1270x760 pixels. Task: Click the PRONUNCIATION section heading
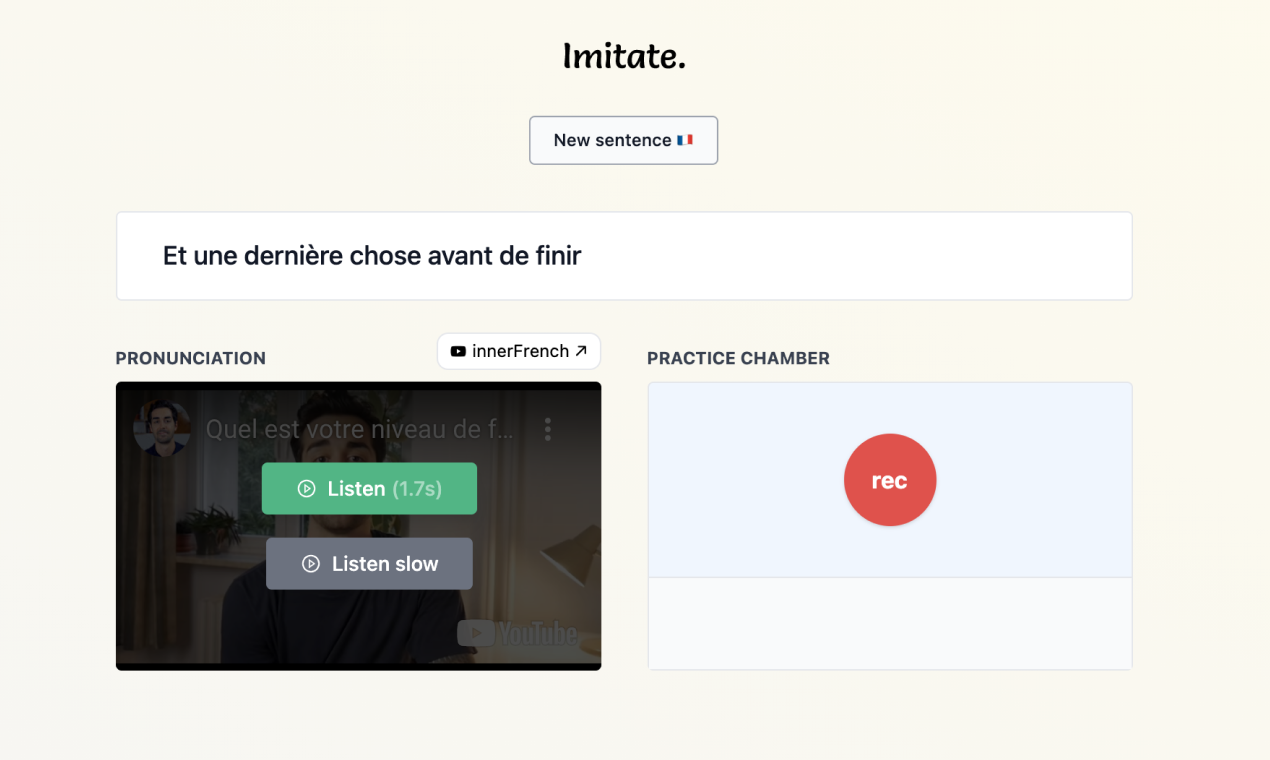pyautogui.click(x=190, y=358)
